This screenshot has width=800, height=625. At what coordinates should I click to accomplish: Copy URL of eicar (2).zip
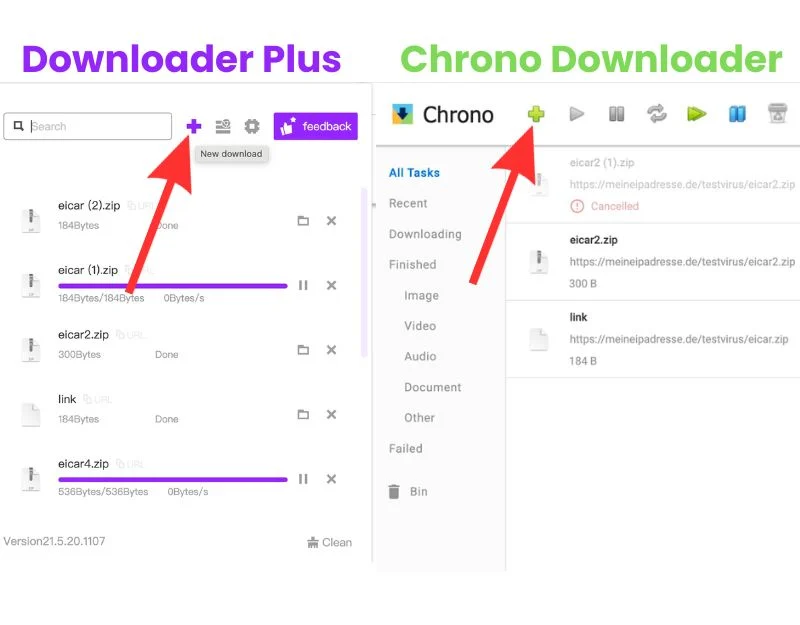coord(140,206)
